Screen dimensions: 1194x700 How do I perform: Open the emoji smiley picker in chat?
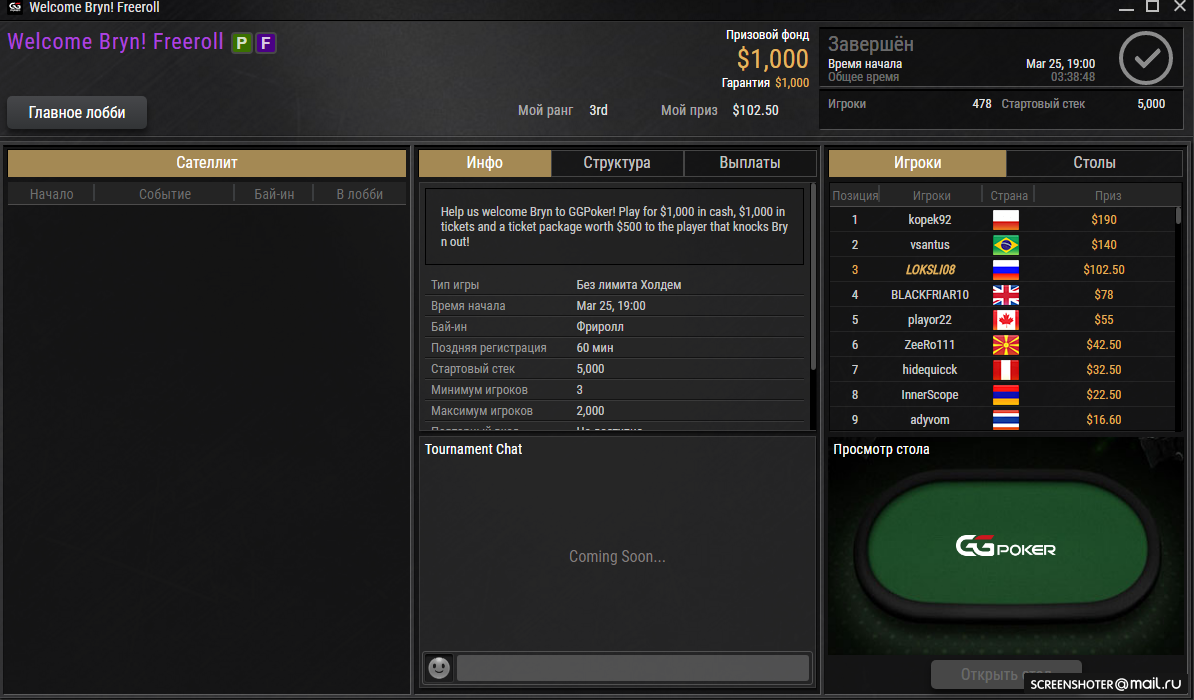point(439,668)
